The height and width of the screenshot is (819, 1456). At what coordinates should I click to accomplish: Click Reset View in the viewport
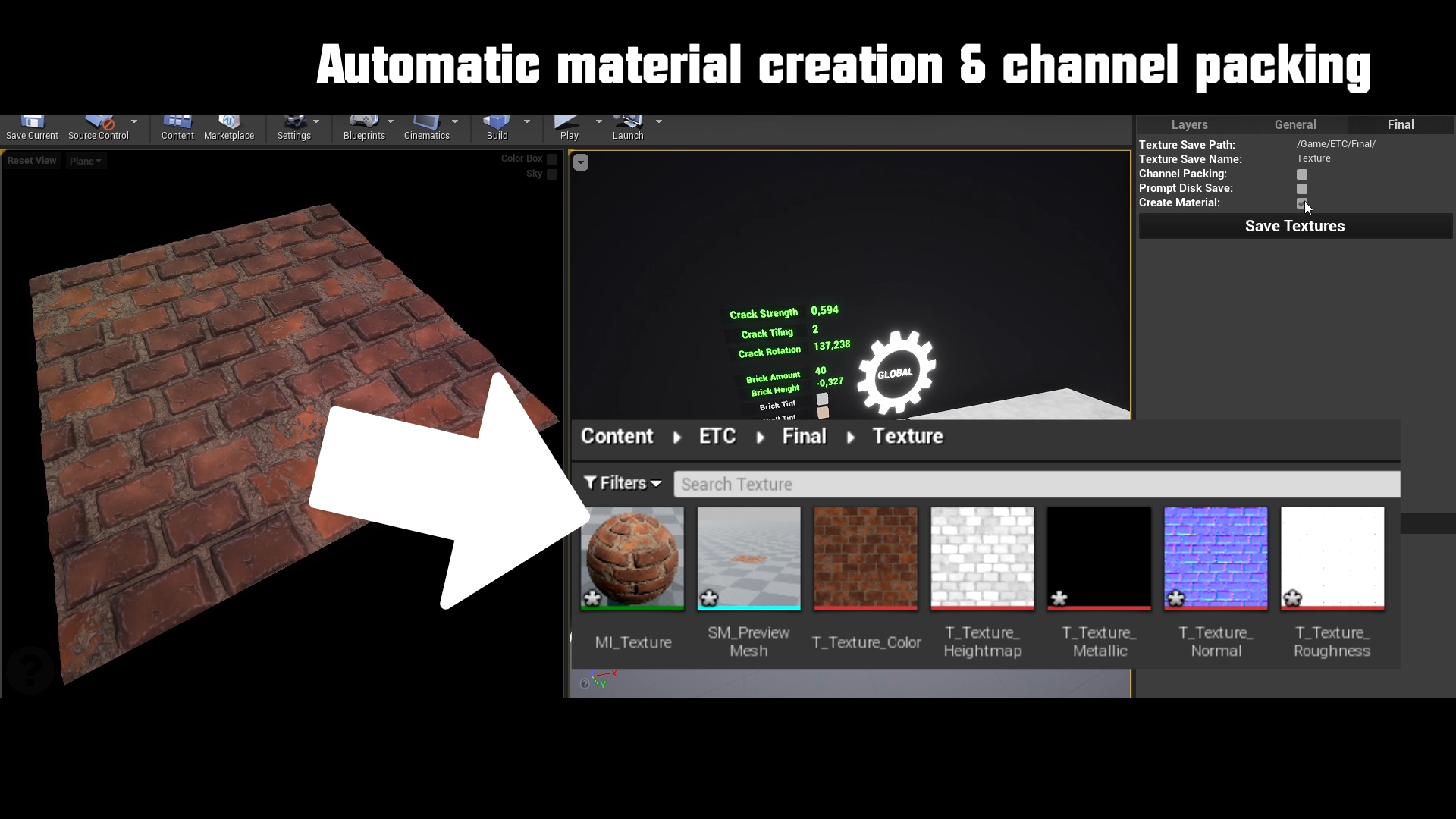[32, 160]
